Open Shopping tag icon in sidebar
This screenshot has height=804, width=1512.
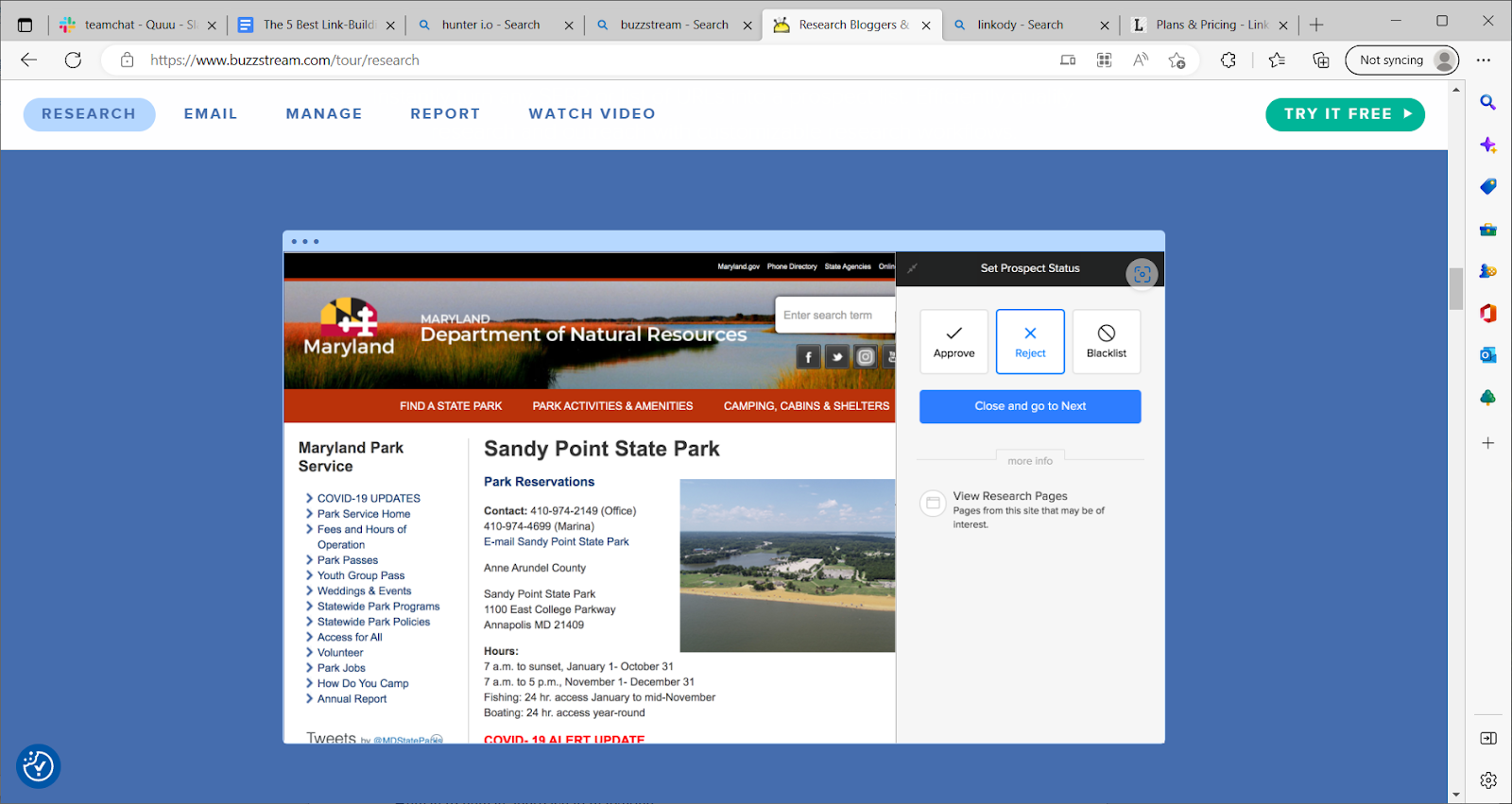click(1487, 186)
